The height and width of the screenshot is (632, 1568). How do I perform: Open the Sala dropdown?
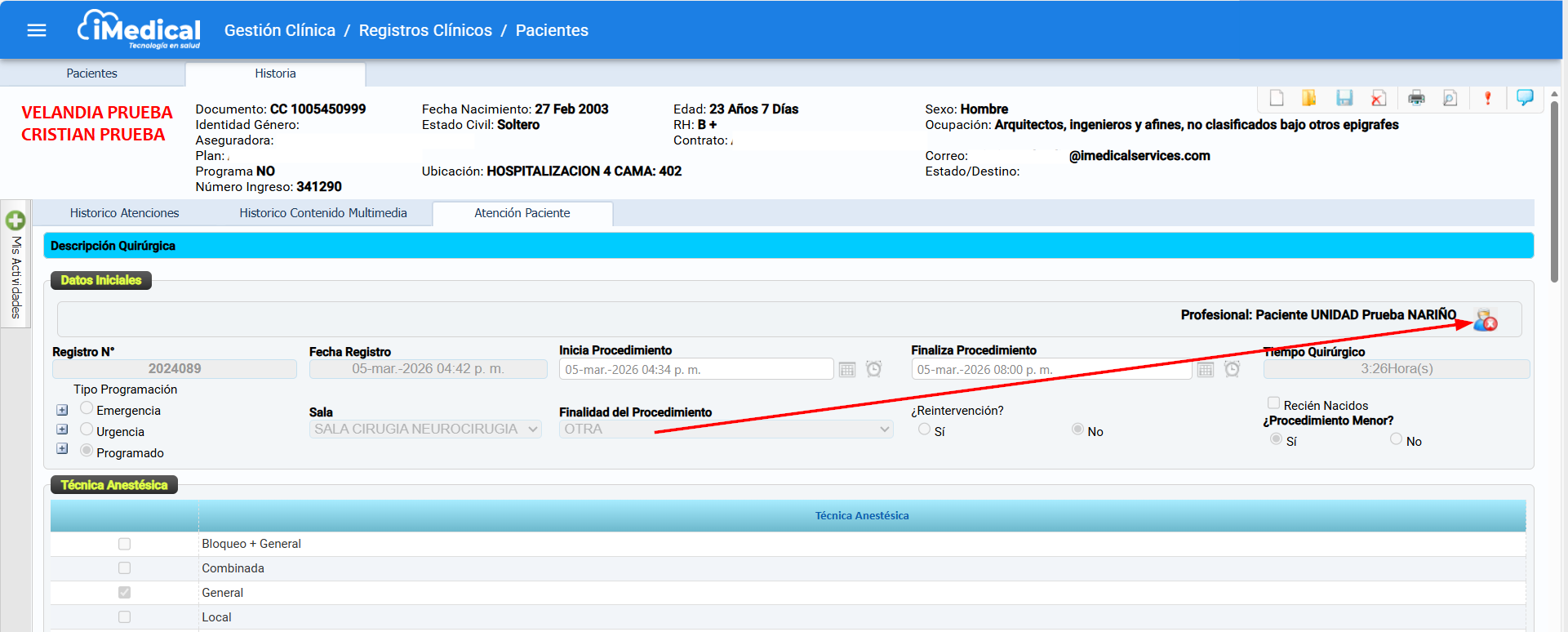425,429
